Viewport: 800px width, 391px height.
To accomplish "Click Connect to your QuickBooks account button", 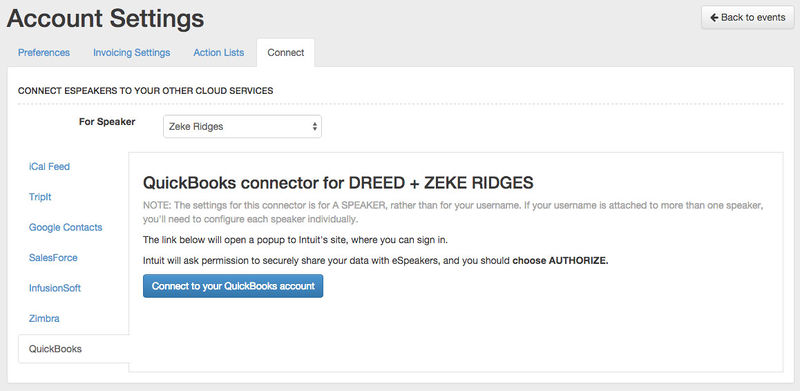I will coord(233,286).
